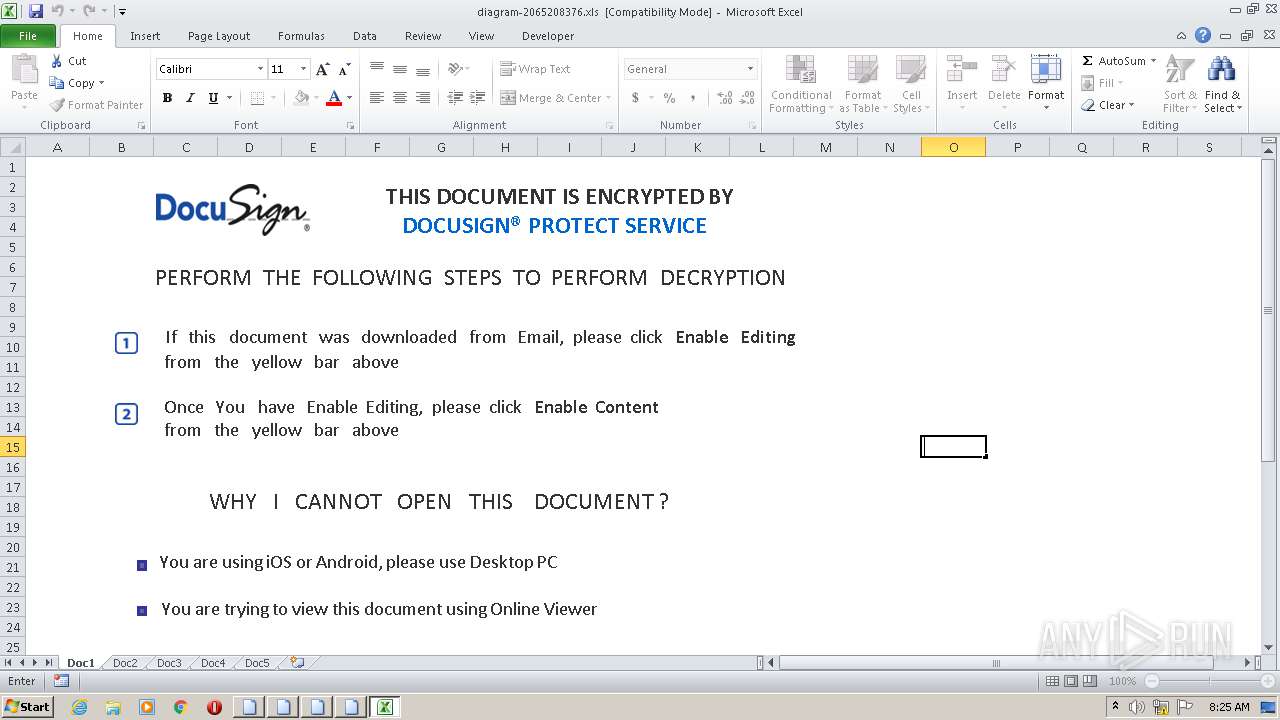
Task: Apply Middle Align to cell
Action: click(400, 69)
